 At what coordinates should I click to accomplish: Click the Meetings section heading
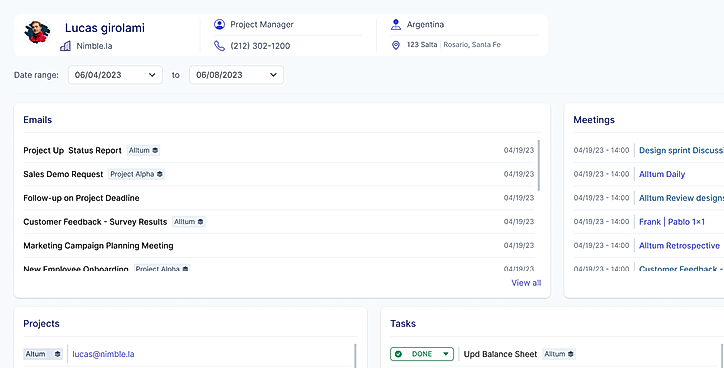[594, 120]
